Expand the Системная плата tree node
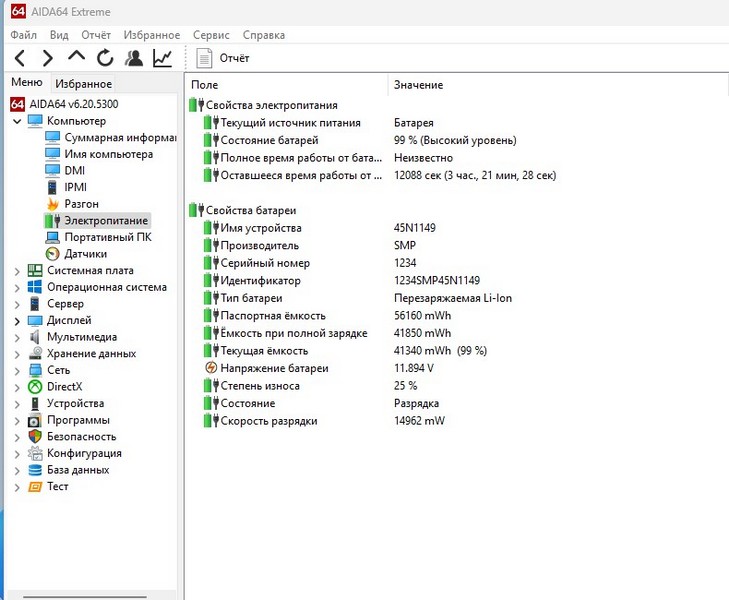Viewport: 729px width, 600px height. tap(17, 271)
